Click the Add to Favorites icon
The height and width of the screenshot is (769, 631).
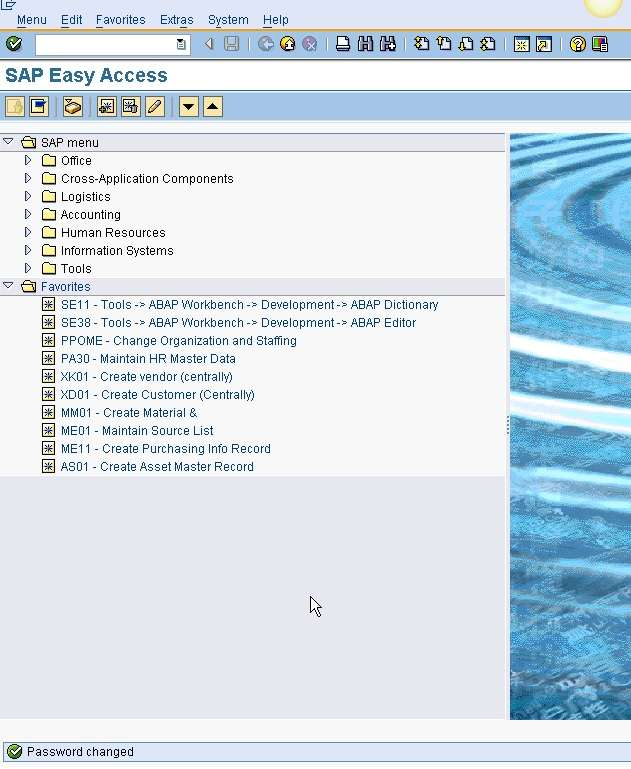(106, 106)
